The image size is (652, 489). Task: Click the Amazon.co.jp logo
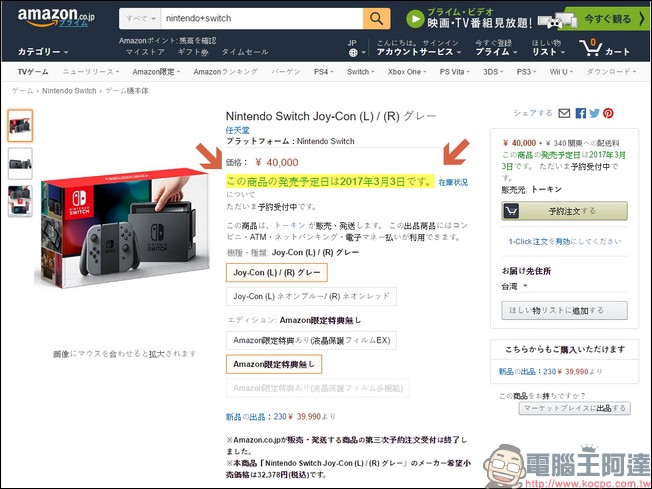tap(56, 17)
